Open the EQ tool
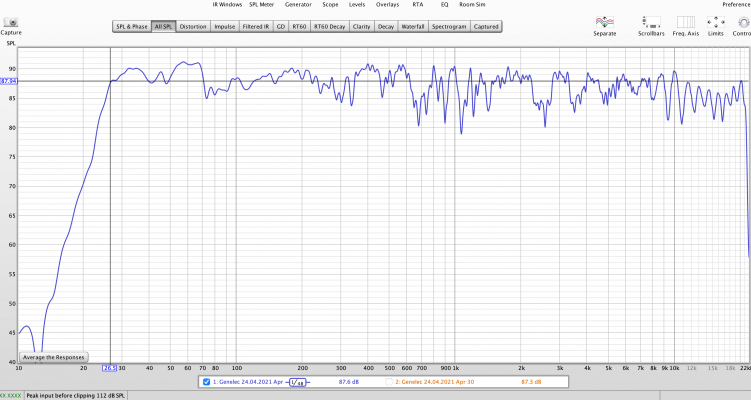The image size is (751, 400). [444, 4]
